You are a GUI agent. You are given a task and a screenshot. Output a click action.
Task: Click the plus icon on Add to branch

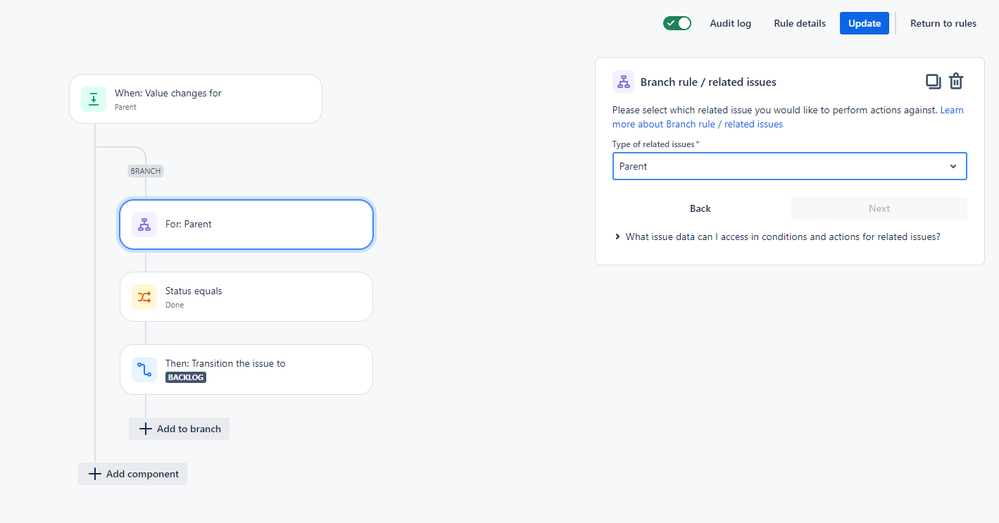(x=145, y=428)
